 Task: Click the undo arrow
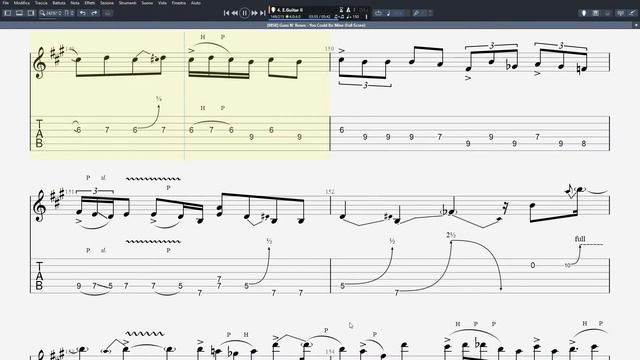[83, 13]
